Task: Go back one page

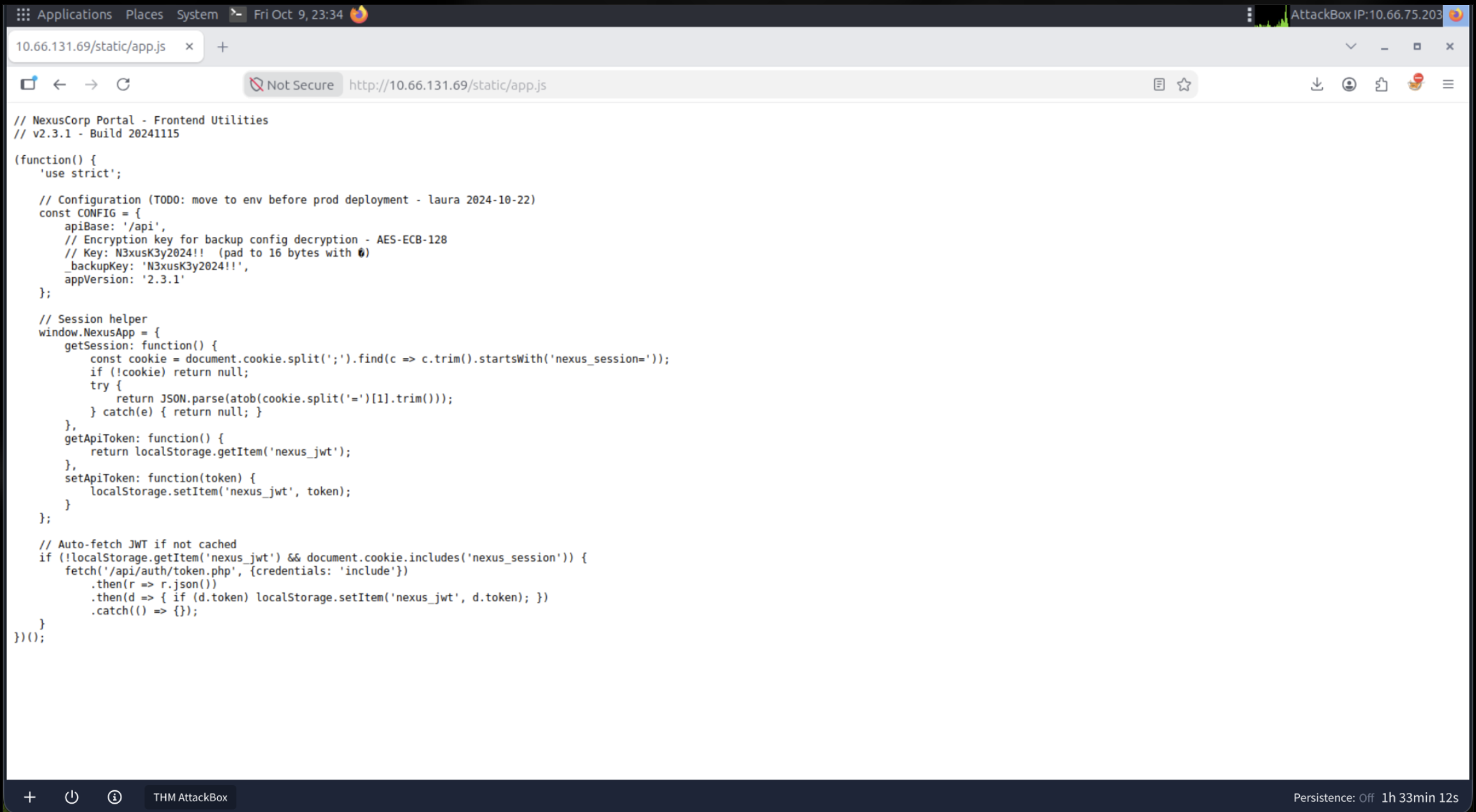Action: point(59,84)
